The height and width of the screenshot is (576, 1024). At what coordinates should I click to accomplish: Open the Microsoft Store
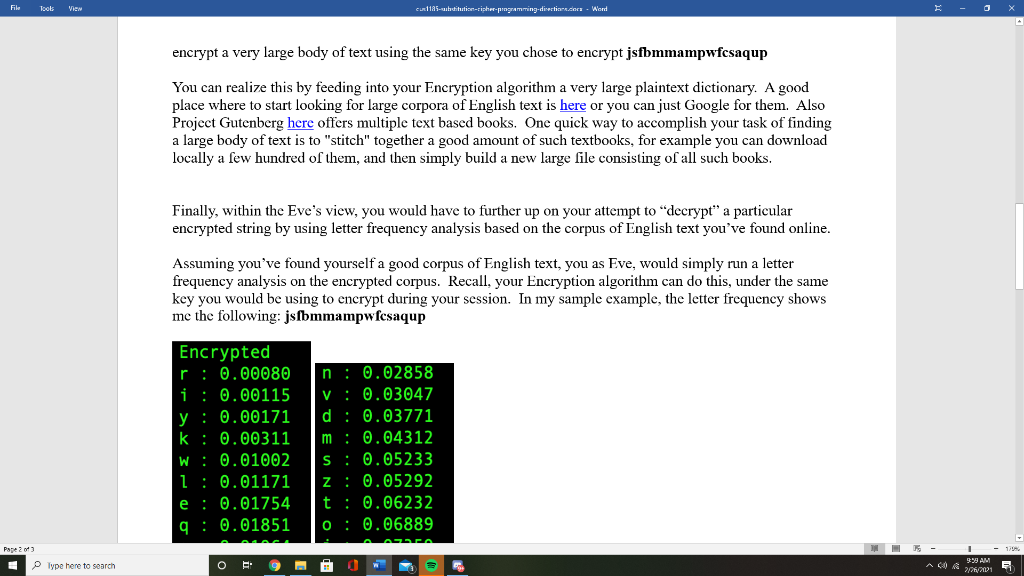point(327,565)
